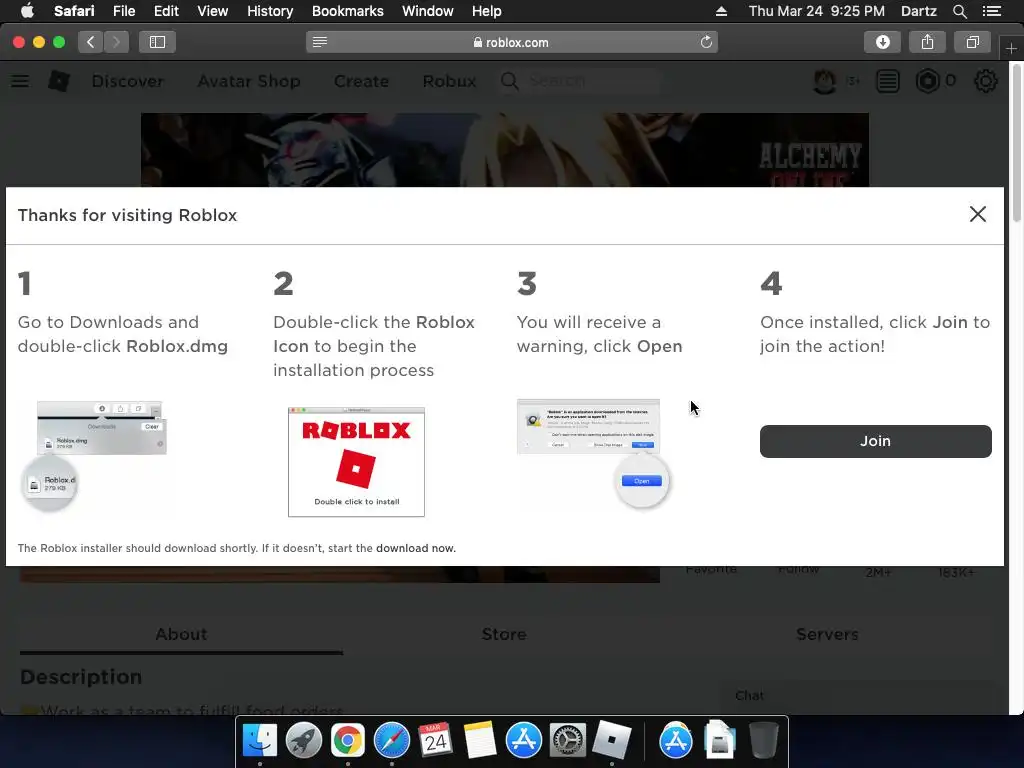Open the Roblox notifications list icon
This screenshot has width=1024, height=768.
point(888,81)
